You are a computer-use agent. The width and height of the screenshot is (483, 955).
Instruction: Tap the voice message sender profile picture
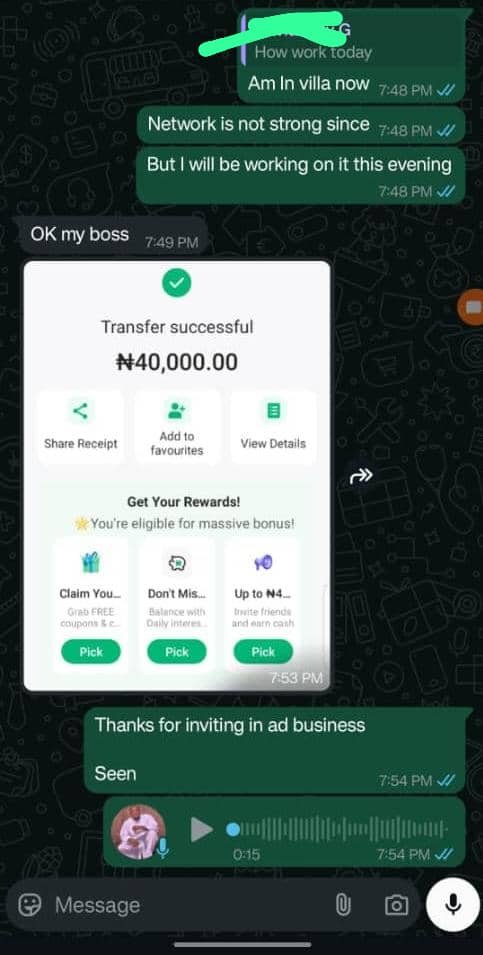pos(139,831)
